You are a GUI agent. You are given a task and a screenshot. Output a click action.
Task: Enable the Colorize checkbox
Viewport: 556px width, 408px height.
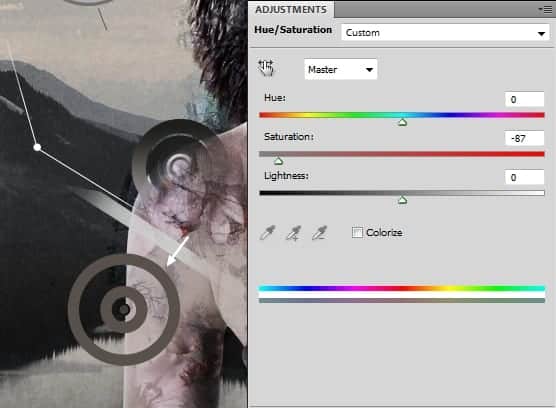click(x=357, y=233)
